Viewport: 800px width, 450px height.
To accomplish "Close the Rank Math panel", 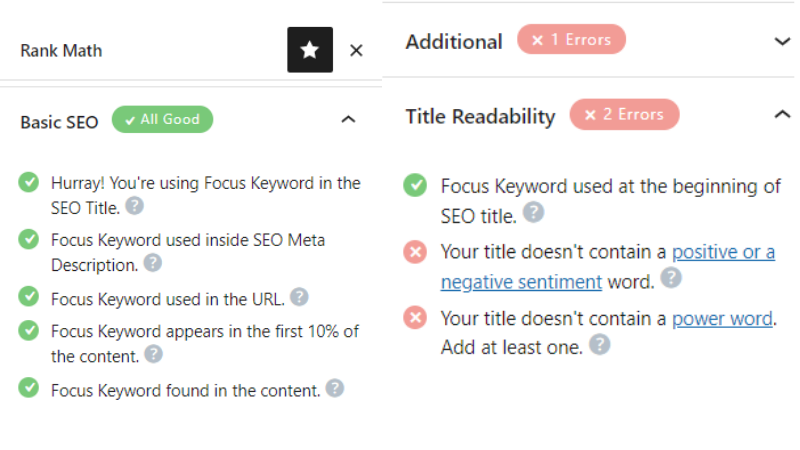I will [356, 50].
